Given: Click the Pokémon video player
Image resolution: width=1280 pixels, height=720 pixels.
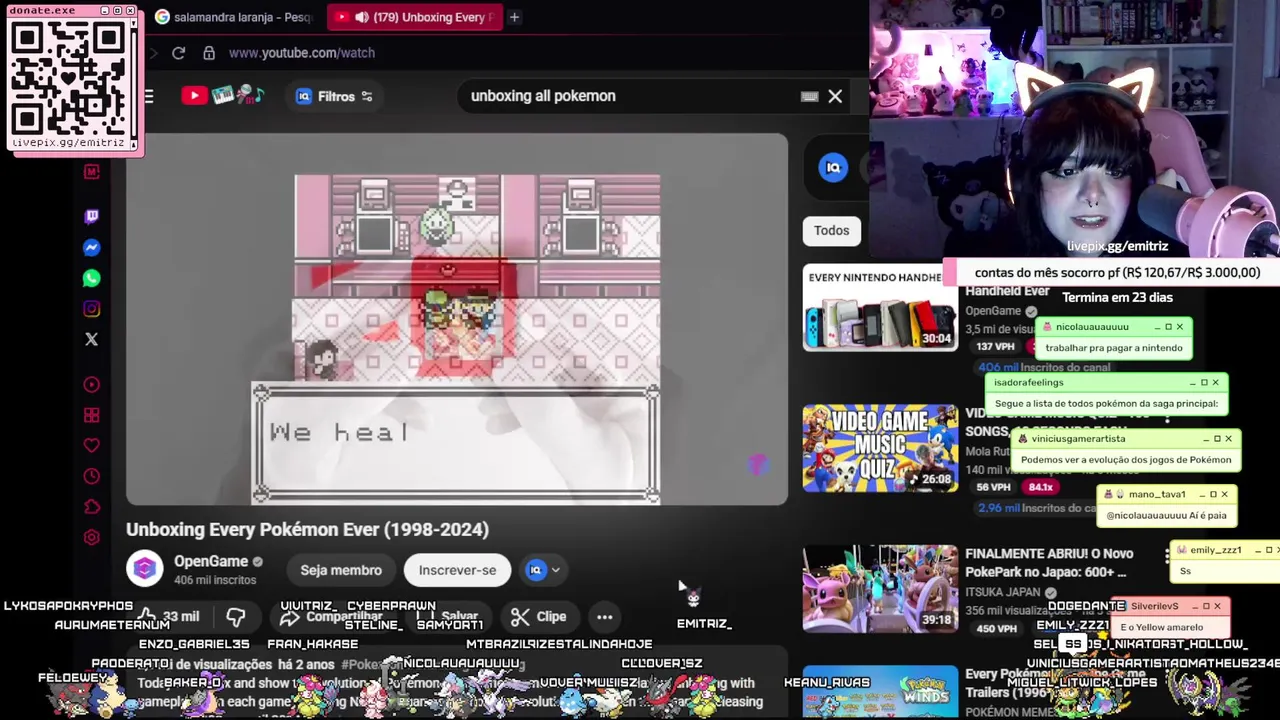Looking at the screenshot, I should [x=457, y=319].
